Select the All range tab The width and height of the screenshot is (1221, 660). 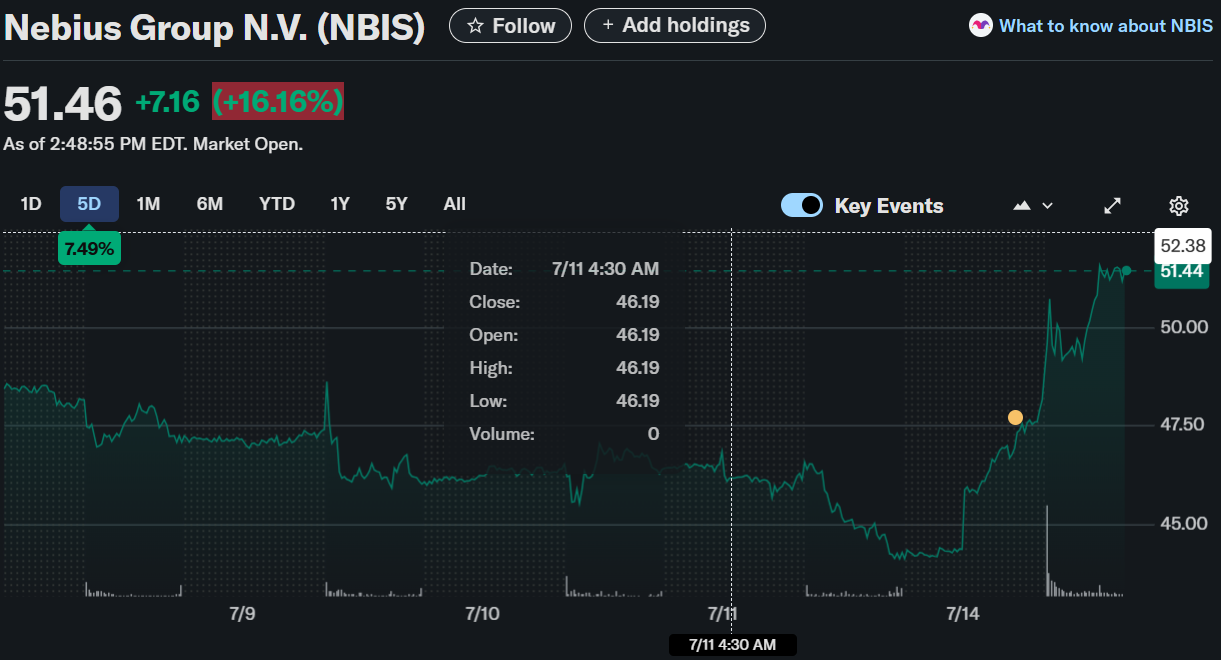[x=454, y=204]
